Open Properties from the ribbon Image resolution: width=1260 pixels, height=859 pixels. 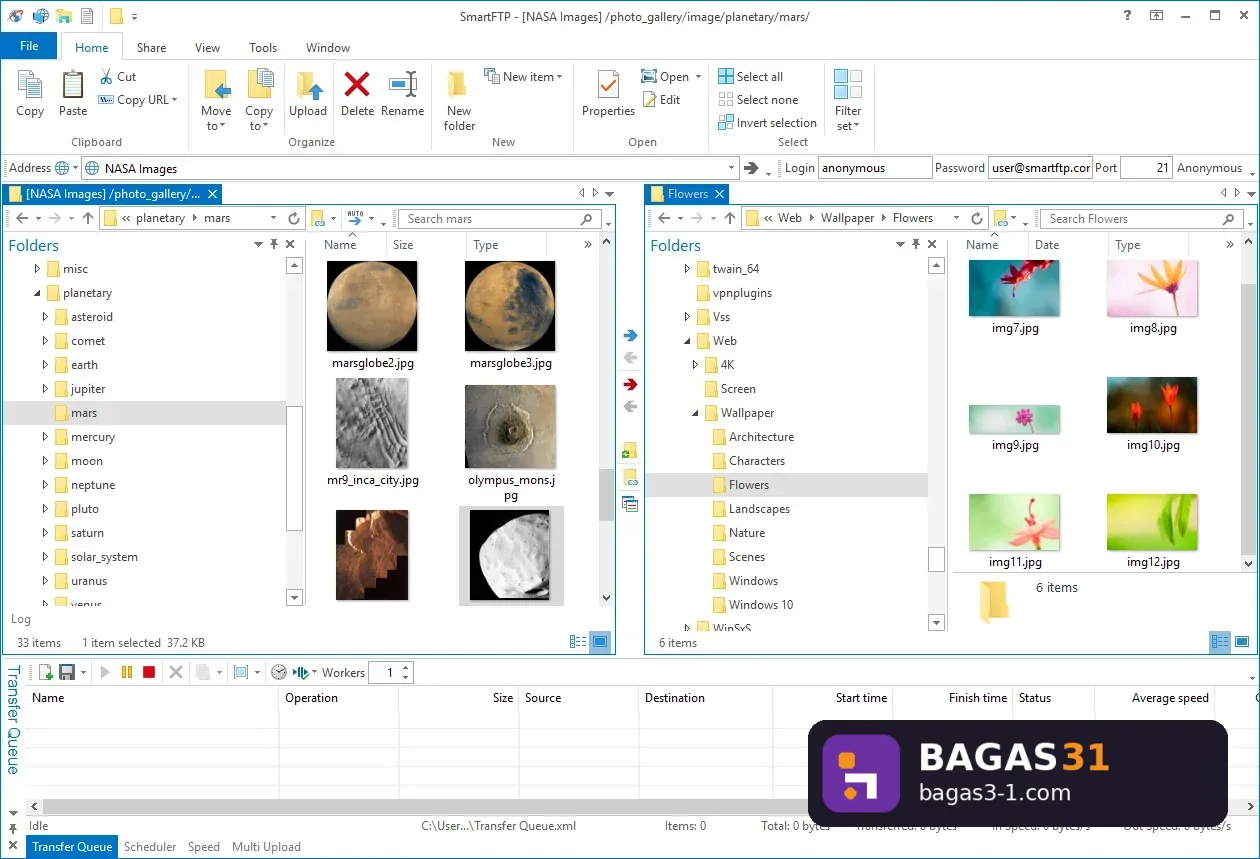(x=608, y=94)
